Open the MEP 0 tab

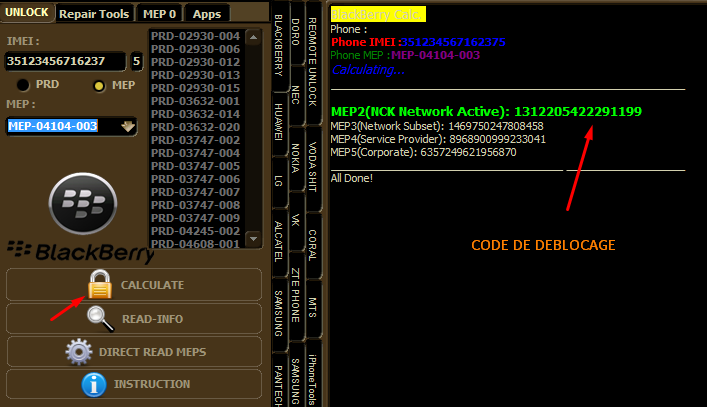click(x=159, y=14)
